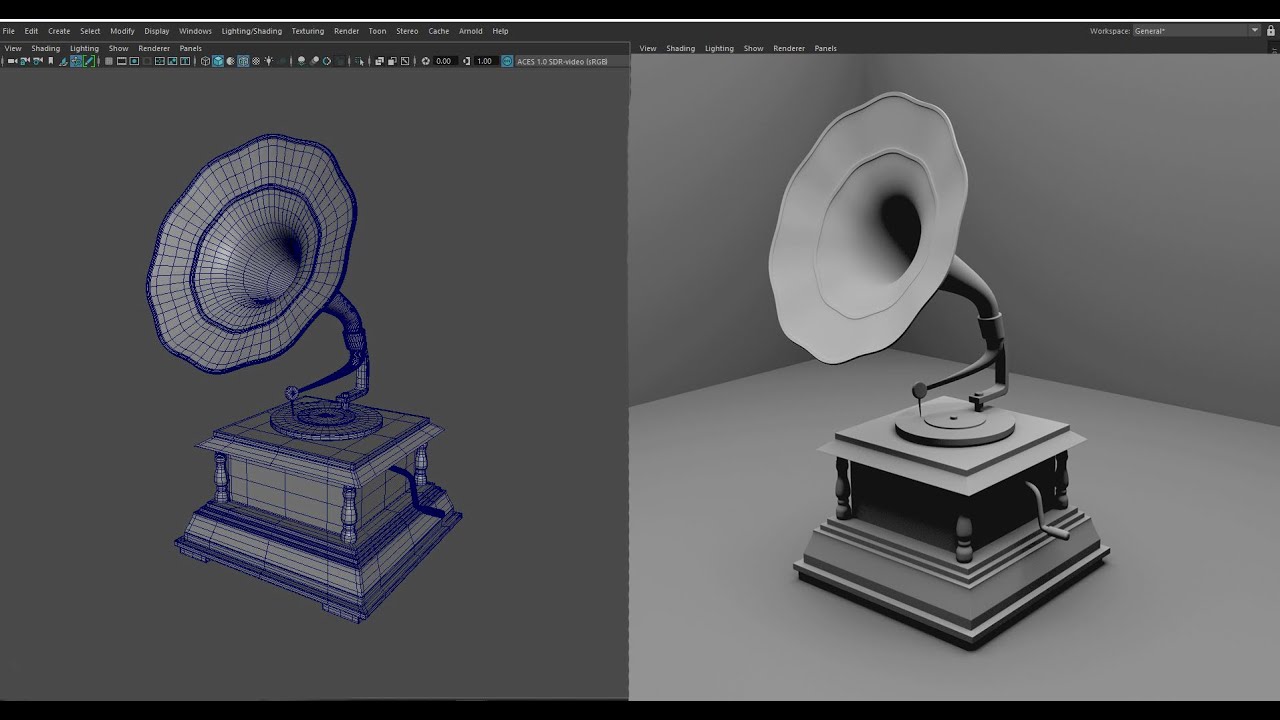This screenshot has width=1280, height=720.
Task: Open the Create menu
Action: pyautogui.click(x=59, y=31)
